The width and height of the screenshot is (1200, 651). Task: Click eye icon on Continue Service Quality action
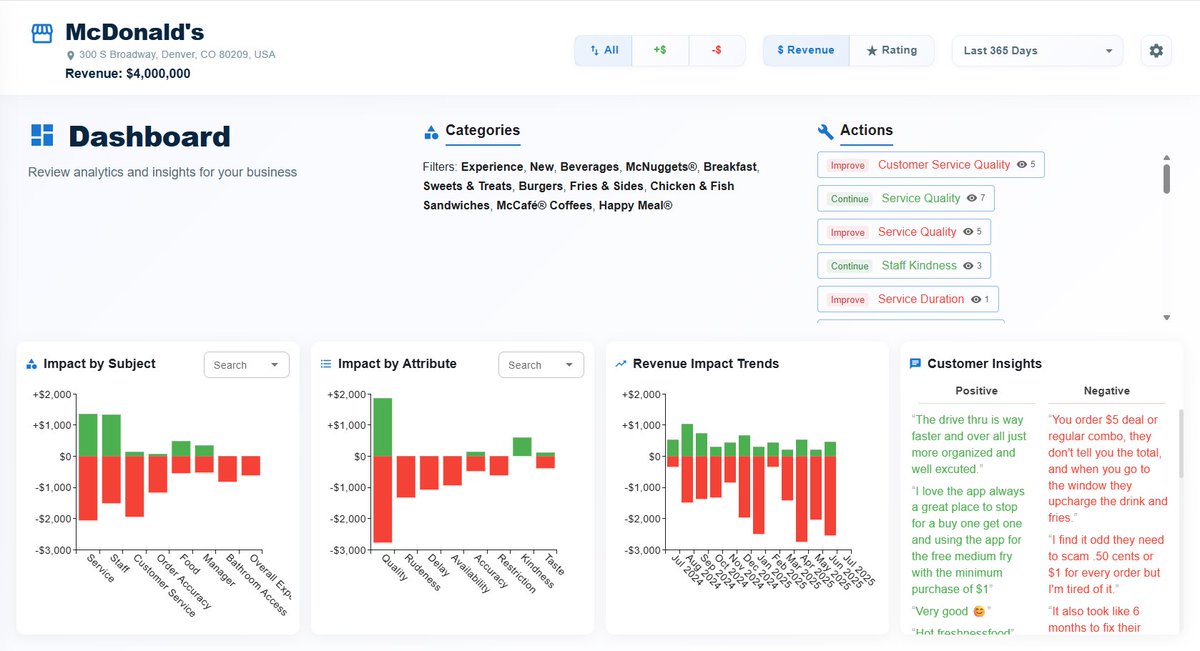point(971,199)
